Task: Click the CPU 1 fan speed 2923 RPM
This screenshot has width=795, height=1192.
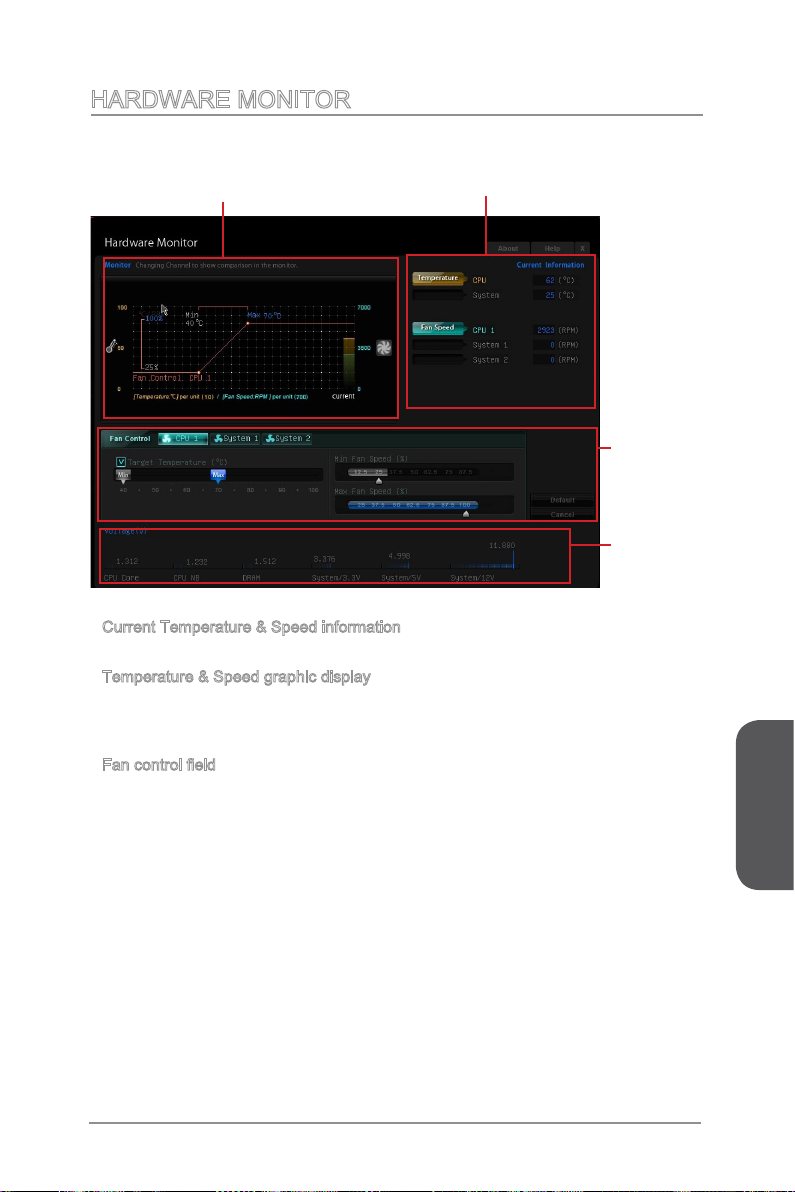Action: coord(546,331)
